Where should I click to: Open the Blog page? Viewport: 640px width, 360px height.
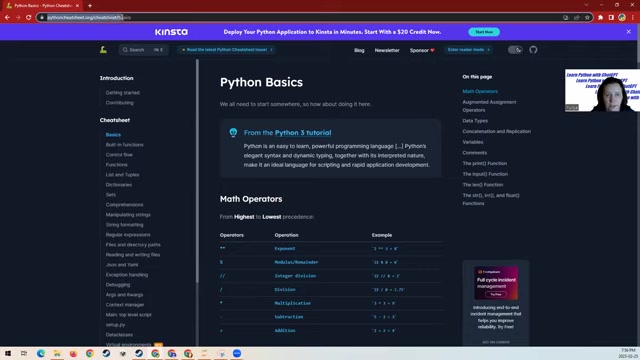pos(359,50)
